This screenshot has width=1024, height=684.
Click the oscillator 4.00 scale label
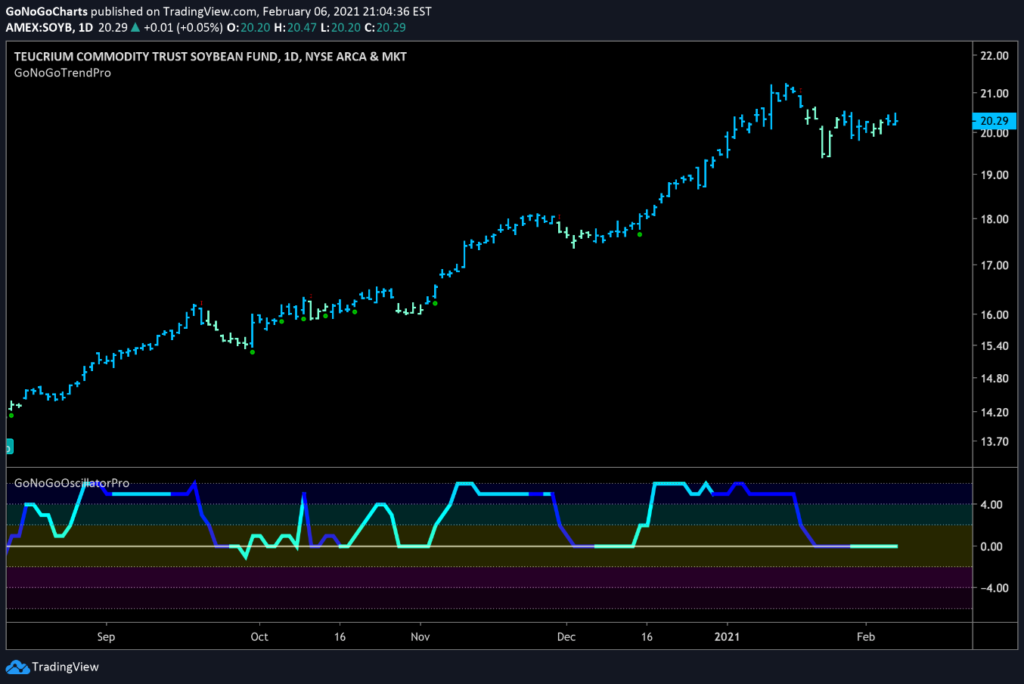pos(991,505)
